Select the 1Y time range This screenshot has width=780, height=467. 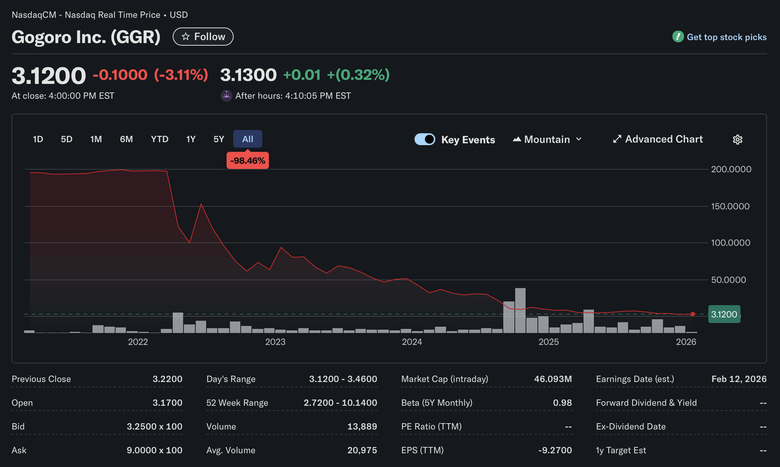tap(191, 139)
